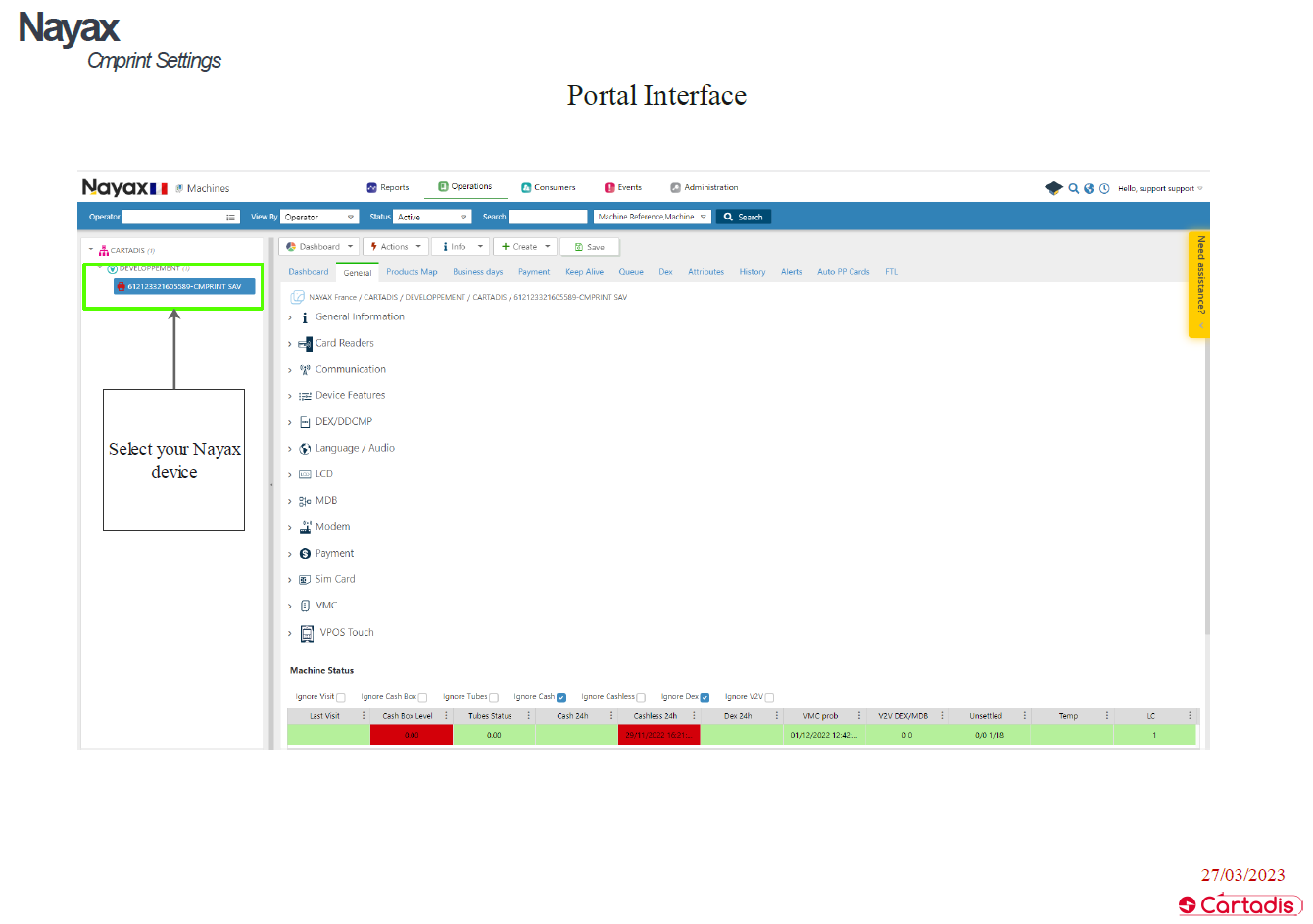This screenshot has width=1313, height=924.
Task: Click the LCD icon
Action: pos(305,474)
